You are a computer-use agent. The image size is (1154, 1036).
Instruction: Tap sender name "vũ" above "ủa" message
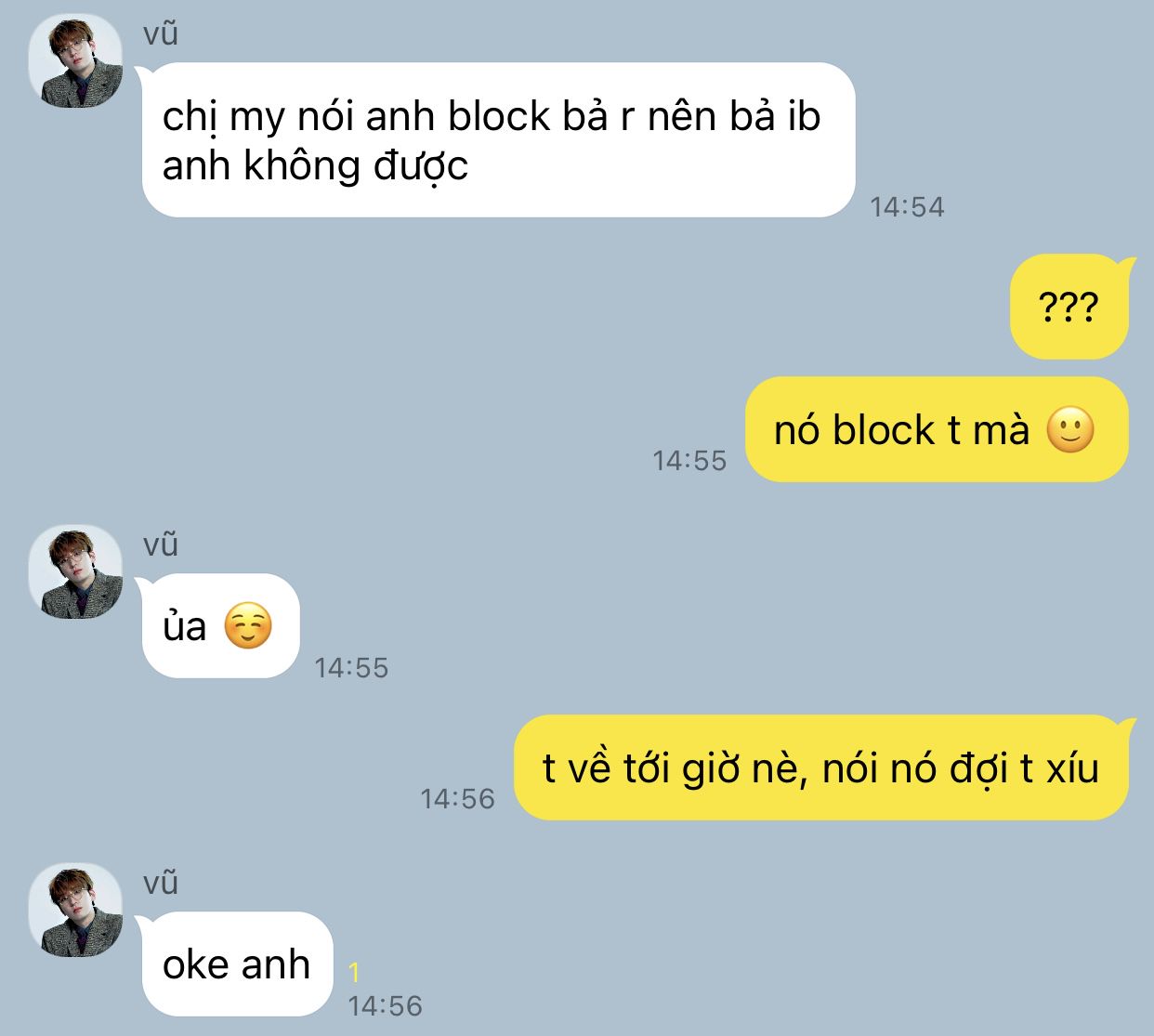(x=161, y=545)
